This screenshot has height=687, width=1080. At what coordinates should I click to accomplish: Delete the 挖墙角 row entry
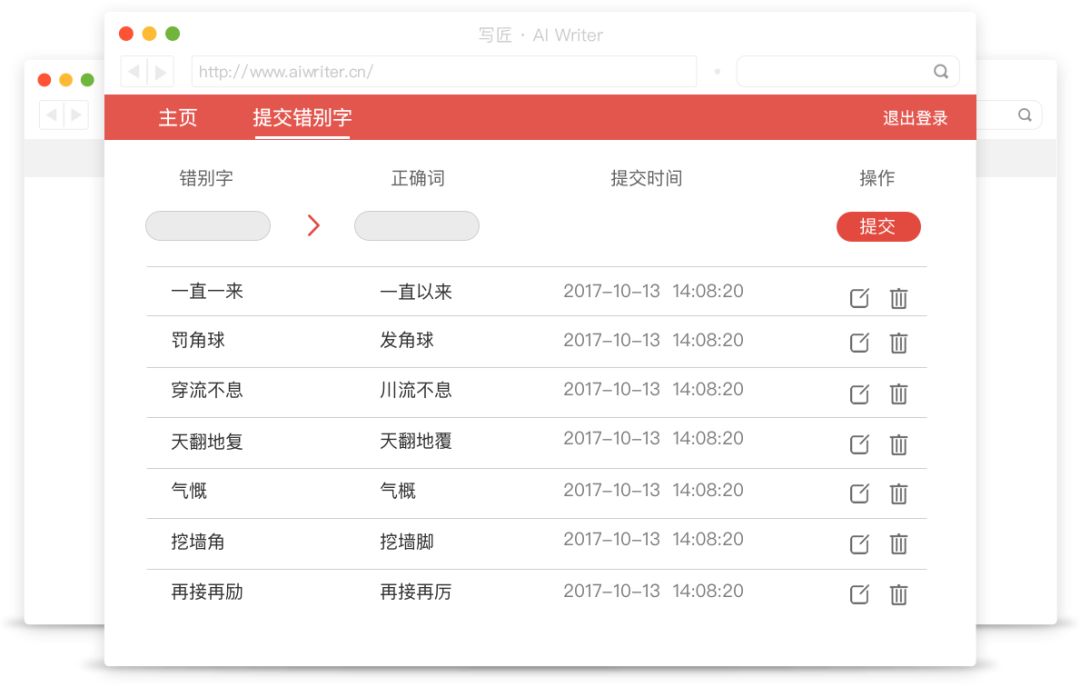tap(898, 544)
